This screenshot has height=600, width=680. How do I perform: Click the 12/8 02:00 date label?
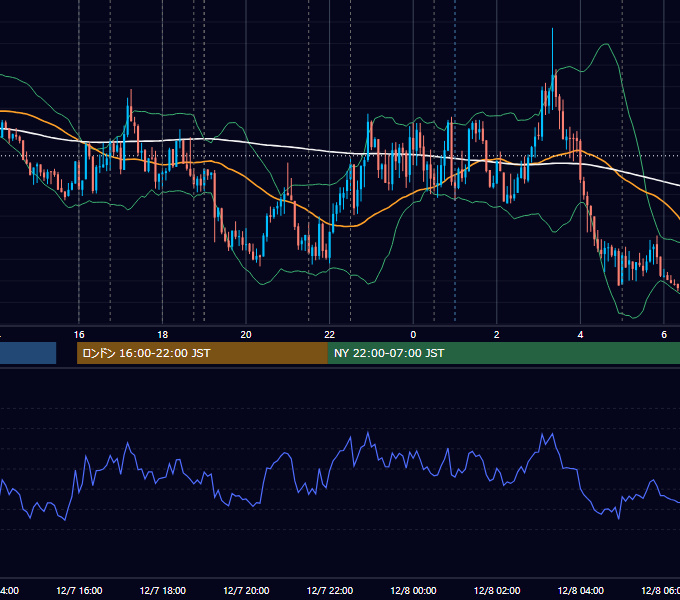[x=497, y=591]
